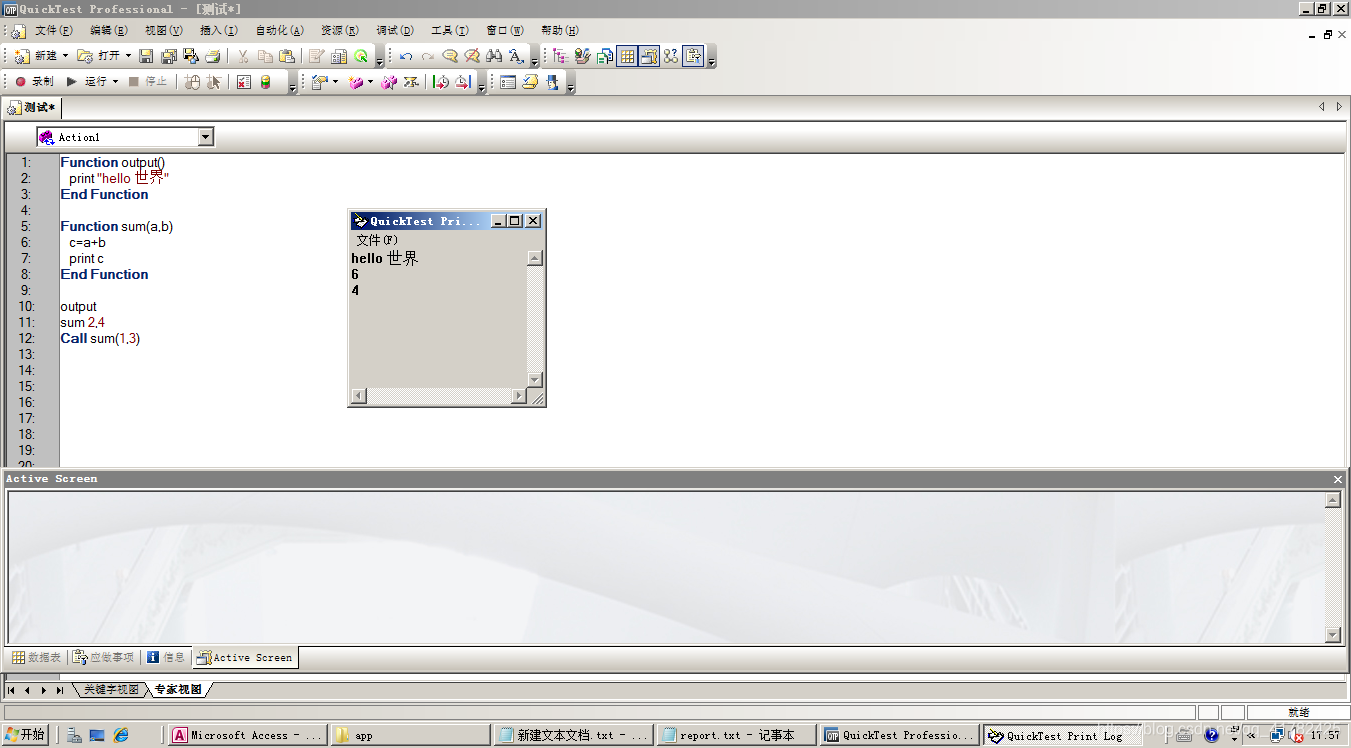This screenshot has height=748, width=1351.
Task: Open report.txt Notepad from taskbar
Action: [736, 735]
